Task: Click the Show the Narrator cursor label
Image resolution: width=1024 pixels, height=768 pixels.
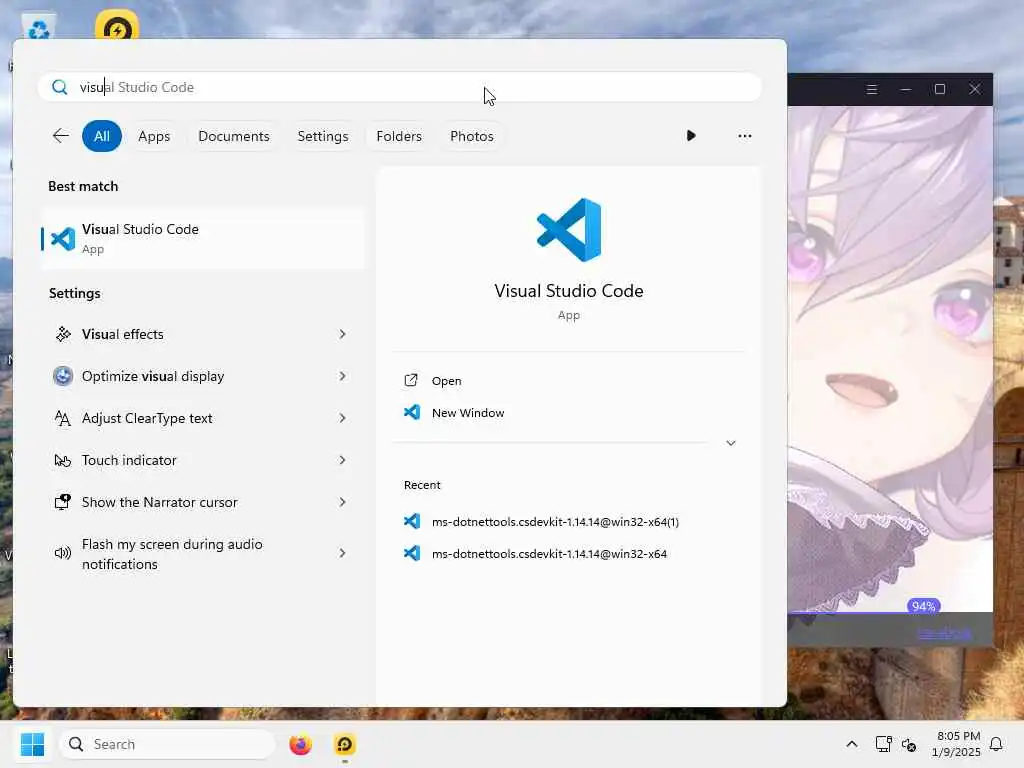Action: click(159, 502)
